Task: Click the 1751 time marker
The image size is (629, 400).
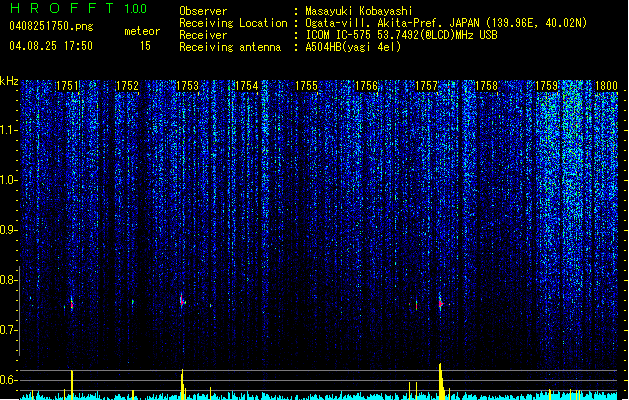Action: coord(67,86)
